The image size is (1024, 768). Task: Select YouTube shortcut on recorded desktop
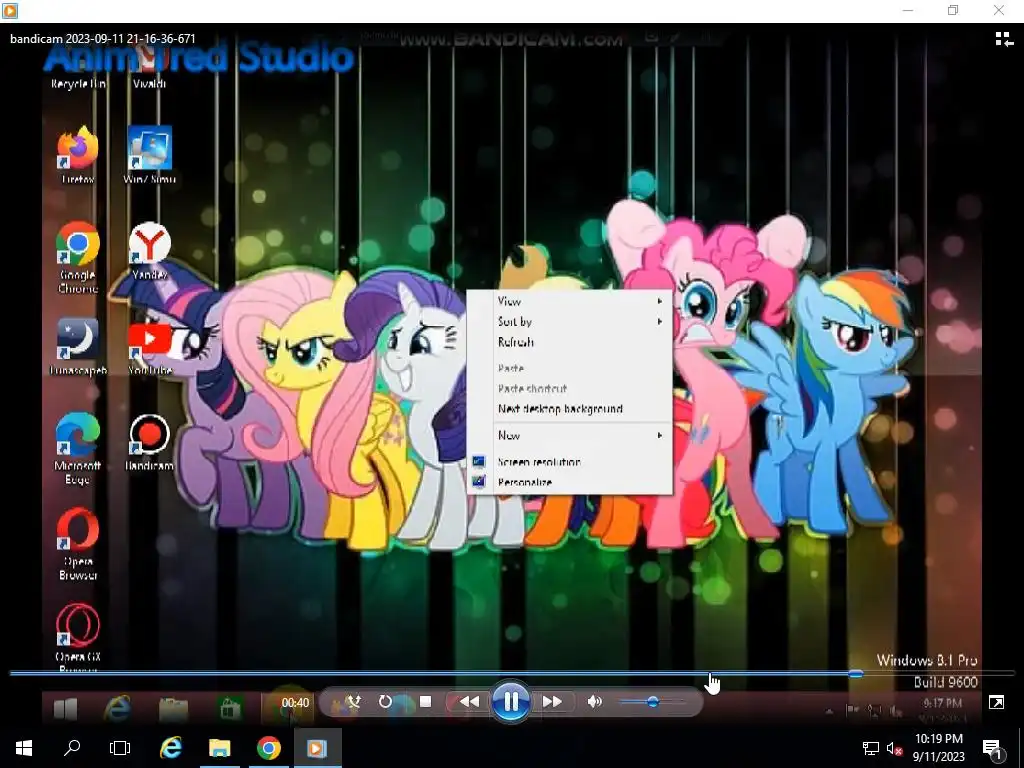pos(150,347)
